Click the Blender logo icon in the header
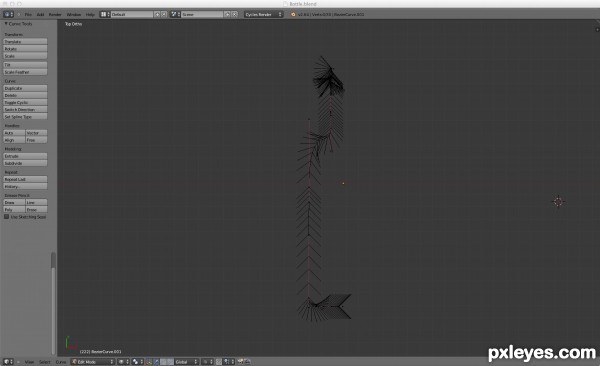Viewport: 600px width, 366px height. click(x=293, y=15)
